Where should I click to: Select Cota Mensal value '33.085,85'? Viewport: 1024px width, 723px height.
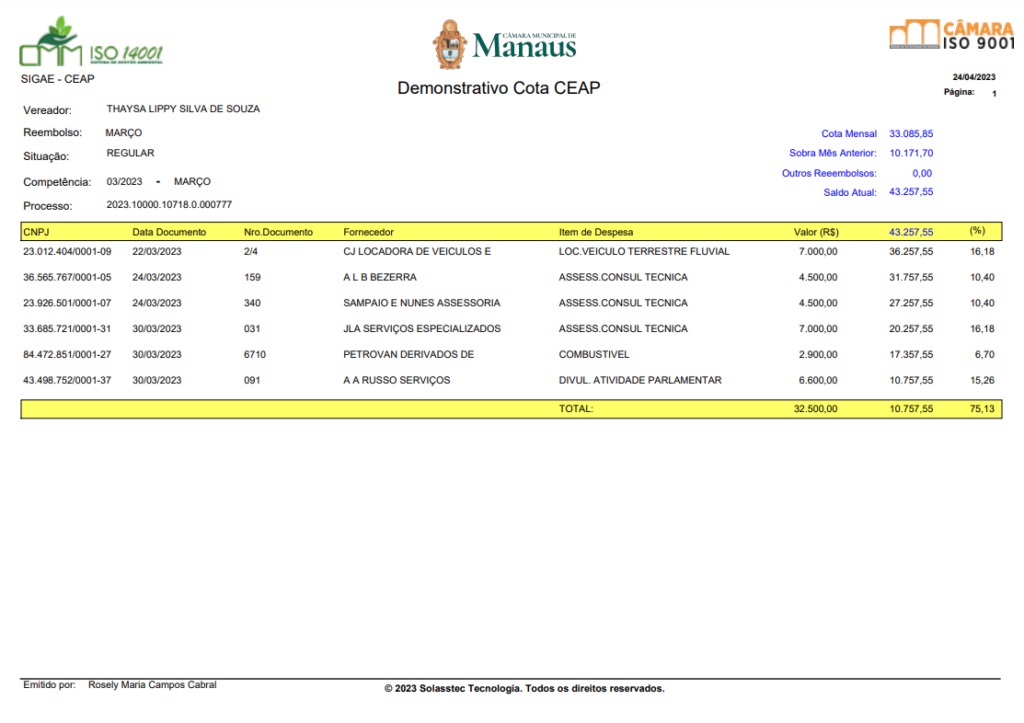click(911, 133)
